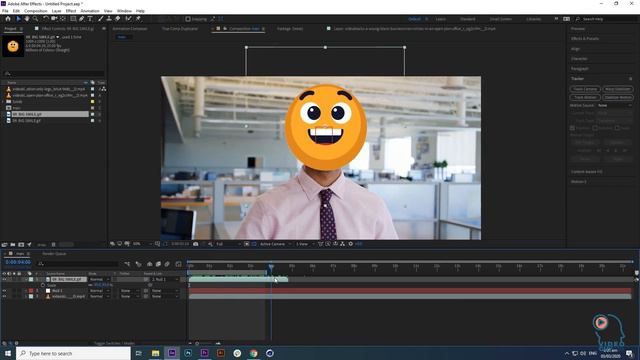The height and width of the screenshot is (360, 640).
Task: Click the new composition icon in Project panel
Action: [21, 244]
